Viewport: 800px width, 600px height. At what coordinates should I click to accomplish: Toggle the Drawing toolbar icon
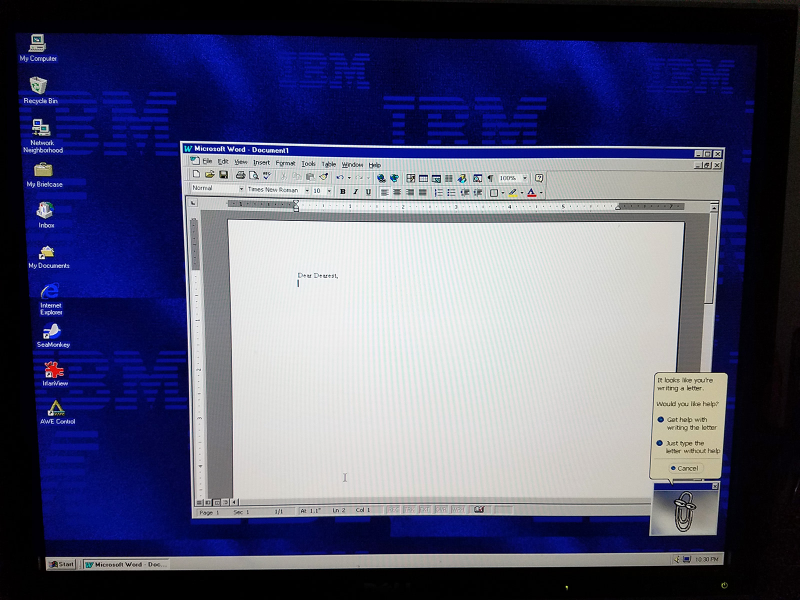pos(462,179)
